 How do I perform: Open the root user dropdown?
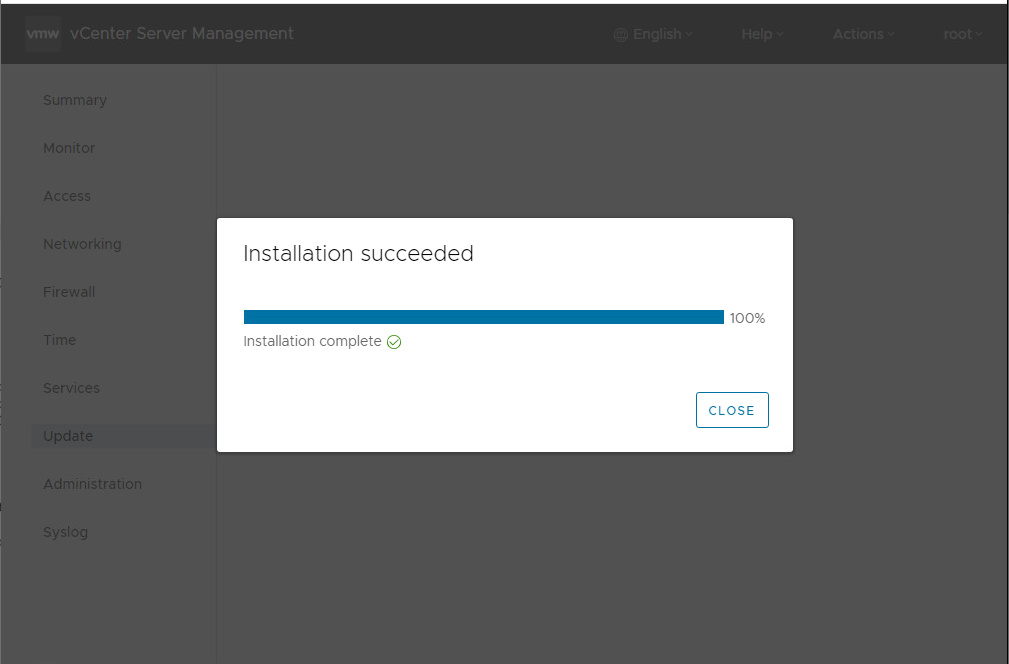coord(963,34)
